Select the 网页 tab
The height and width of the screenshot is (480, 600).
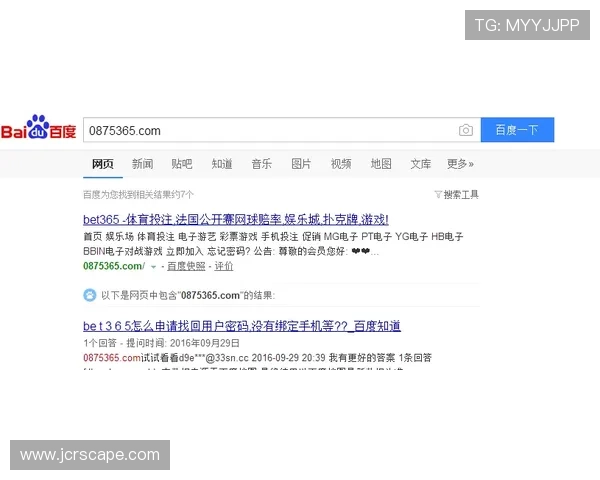point(103,164)
